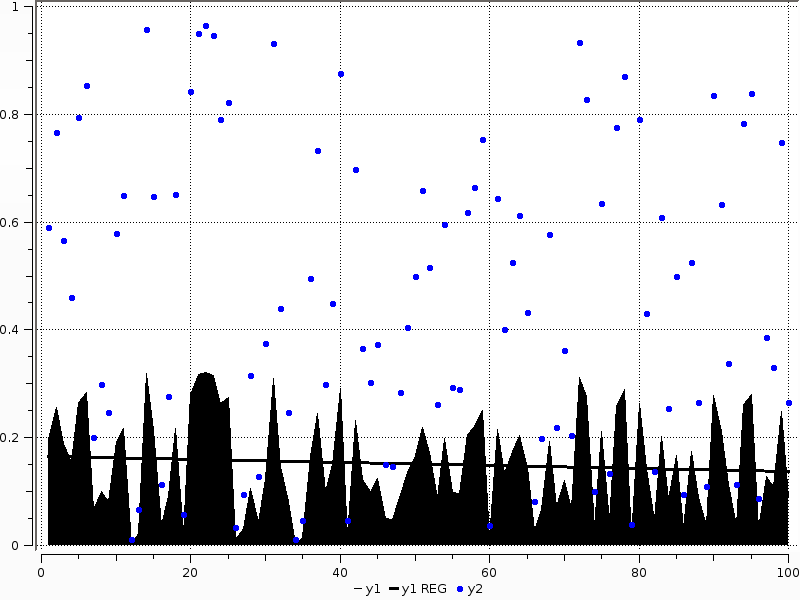This screenshot has width=800, height=600.
Task: Click x-axis tick label 80
Action: (639, 572)
